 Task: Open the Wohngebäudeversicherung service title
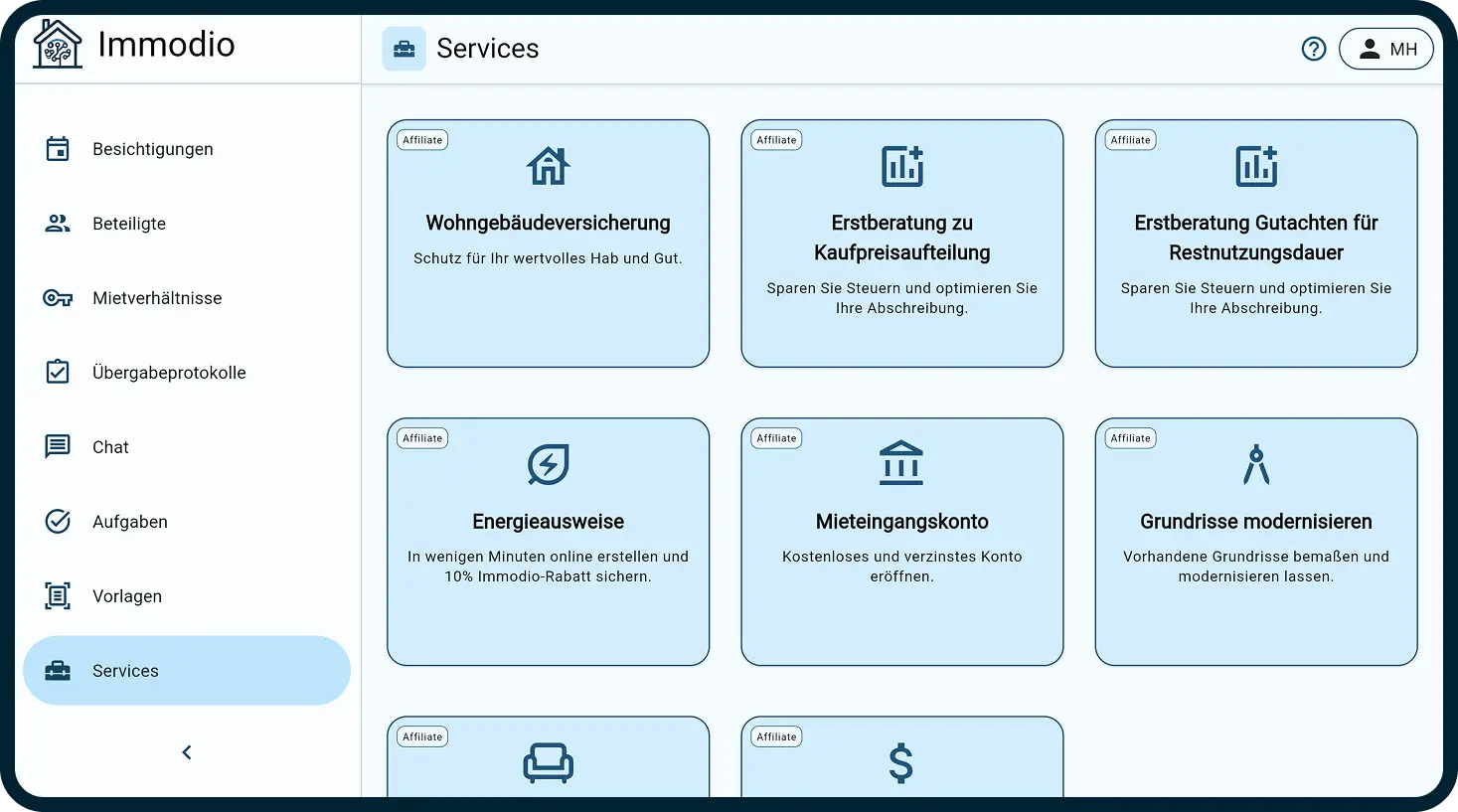click(549, 223)
